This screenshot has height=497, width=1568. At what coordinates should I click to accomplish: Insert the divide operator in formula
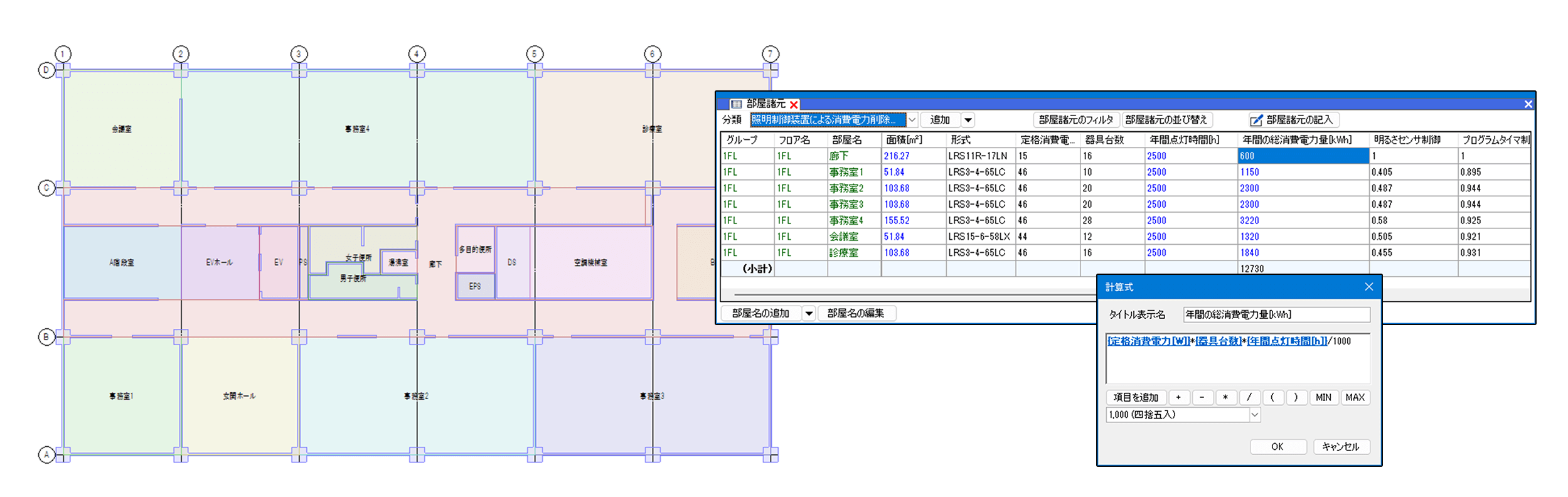(x=1249, y=397)
